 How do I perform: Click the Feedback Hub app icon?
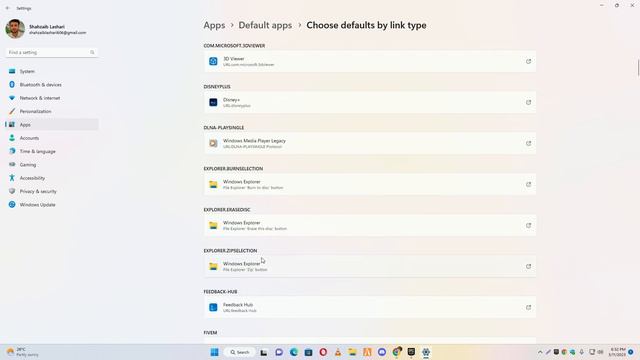[213, 307]
